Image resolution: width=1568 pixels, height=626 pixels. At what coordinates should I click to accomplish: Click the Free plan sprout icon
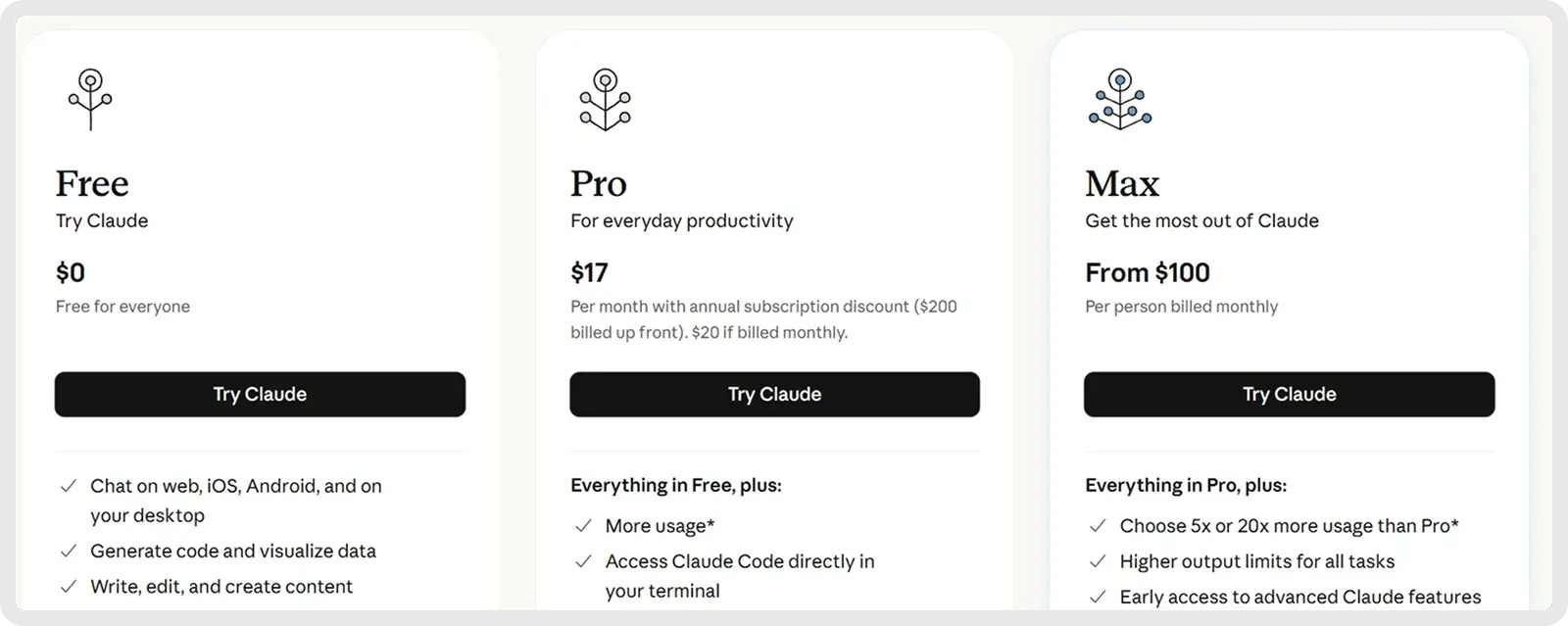pyautogui.click(x=89, y=98)
